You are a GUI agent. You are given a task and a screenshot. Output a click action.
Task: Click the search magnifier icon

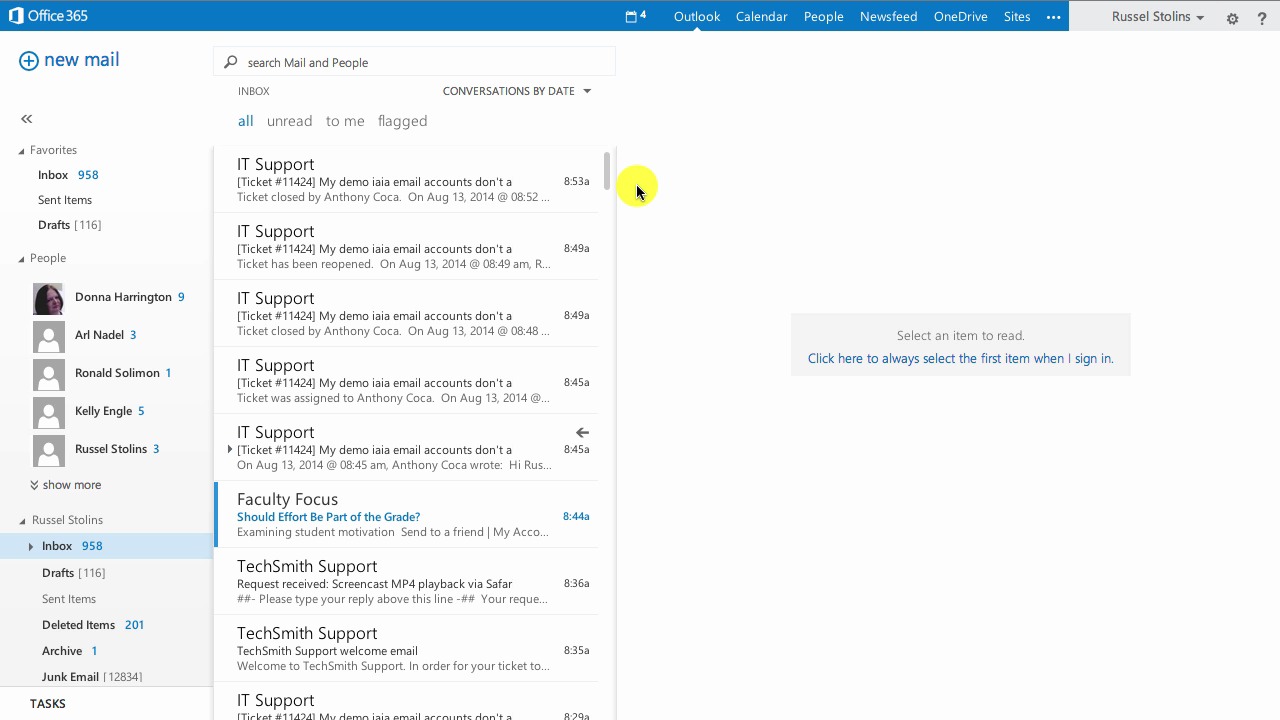pos(231,62)
